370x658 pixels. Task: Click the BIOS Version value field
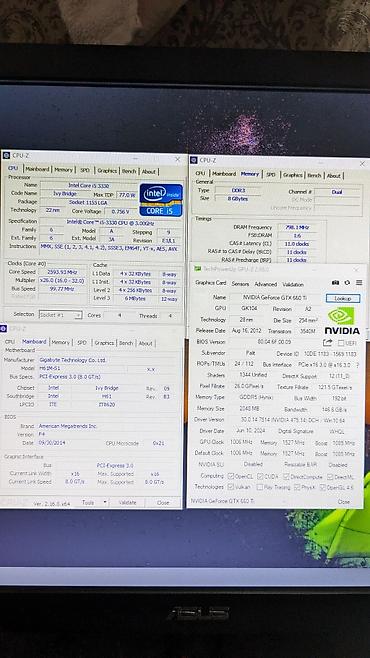[274, 342]
